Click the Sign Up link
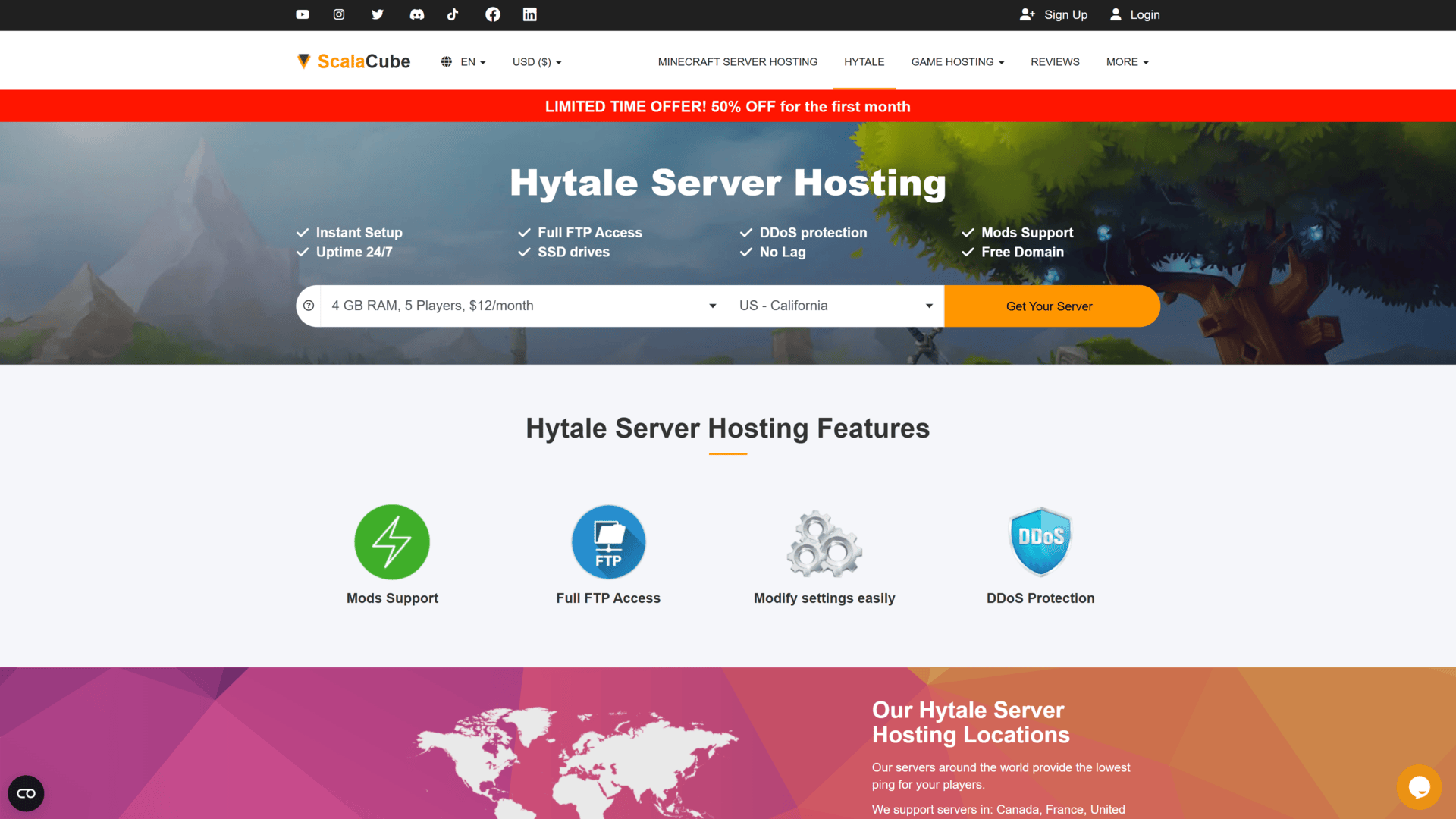This screenshot has height=819, width=1456. click(x=1065, y=14)
